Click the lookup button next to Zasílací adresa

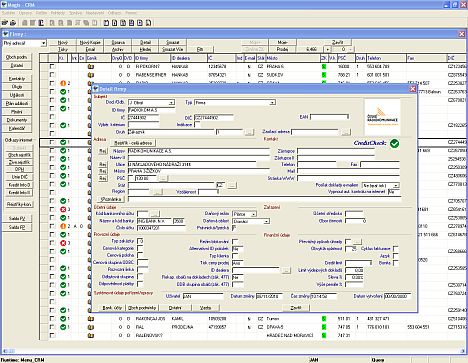point(346,132)
